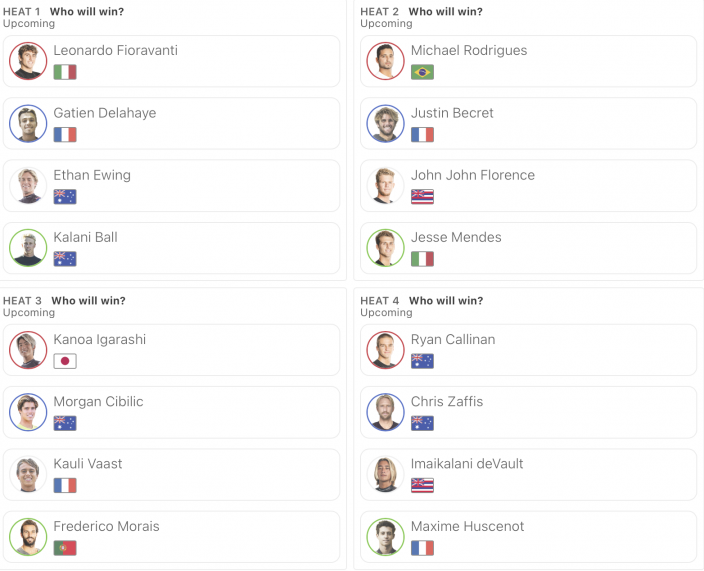
Task: Click Ryan Callinan's profile photo
Action: (385, 350)
